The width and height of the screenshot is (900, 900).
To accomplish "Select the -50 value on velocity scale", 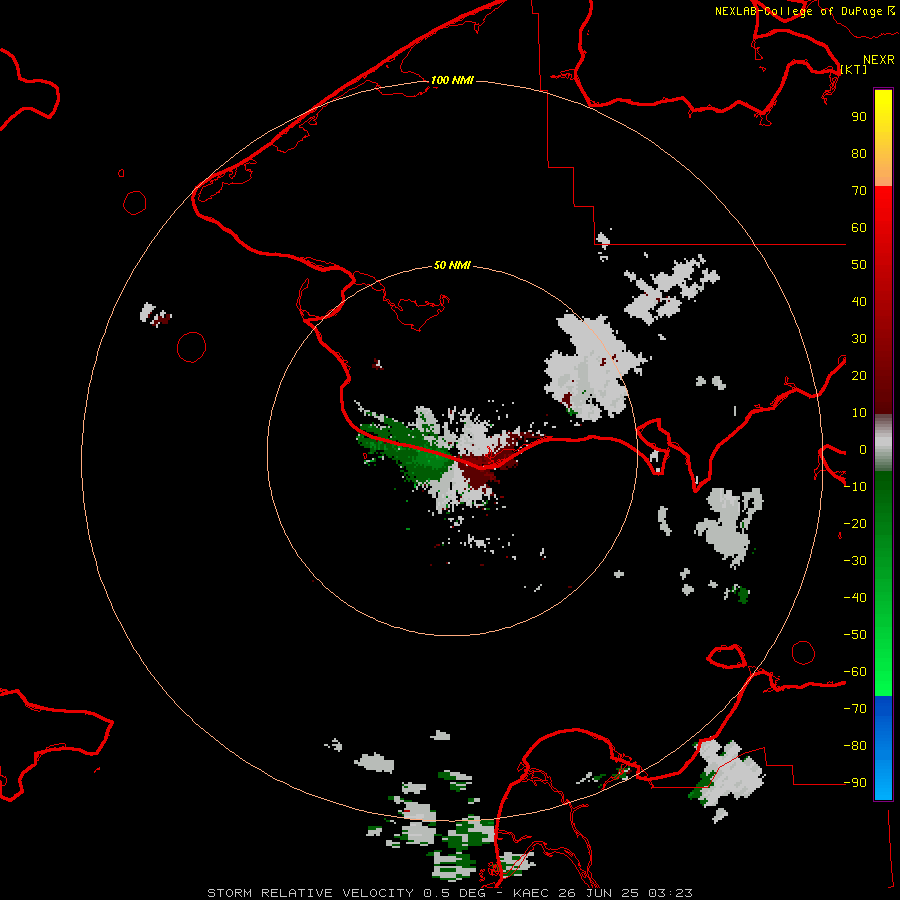I will coord(855,635).
